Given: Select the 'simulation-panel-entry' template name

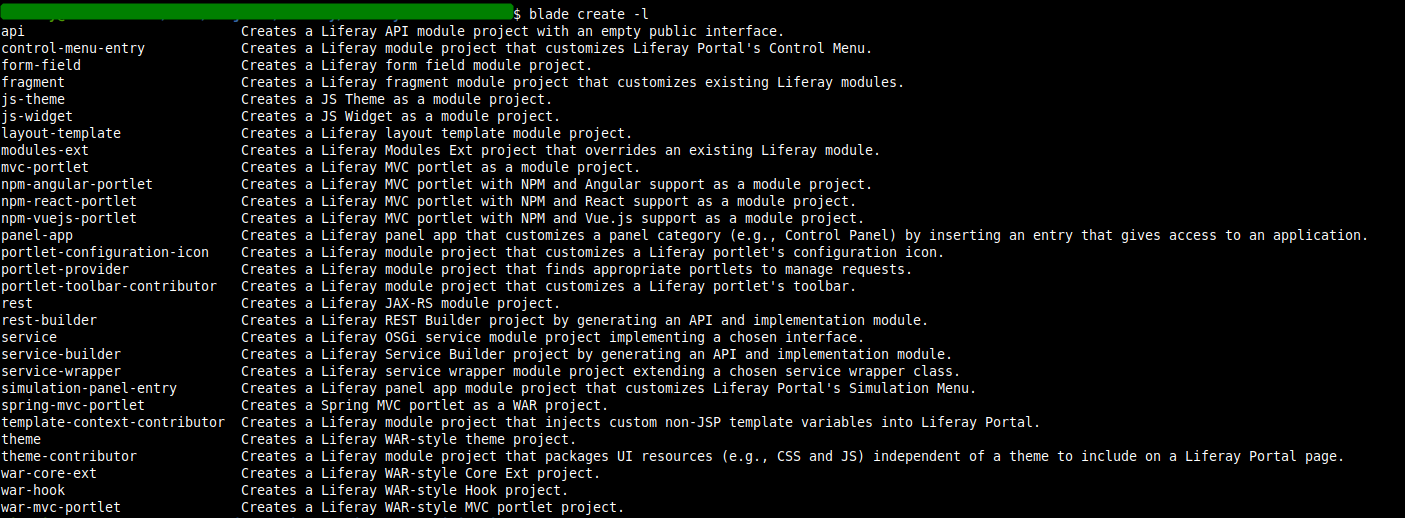Looking at the screenshot, I should pyautogui.click(x=89, y=388).
